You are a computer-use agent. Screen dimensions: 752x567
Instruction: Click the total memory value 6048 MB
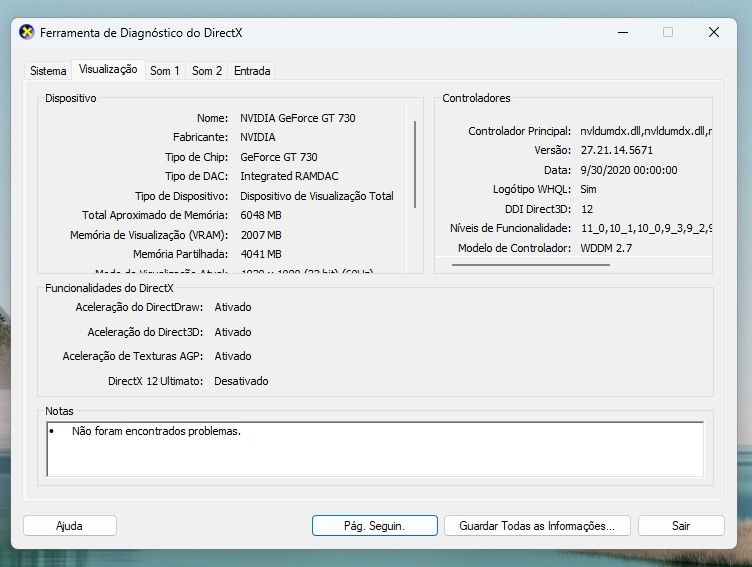click(261, 215)
